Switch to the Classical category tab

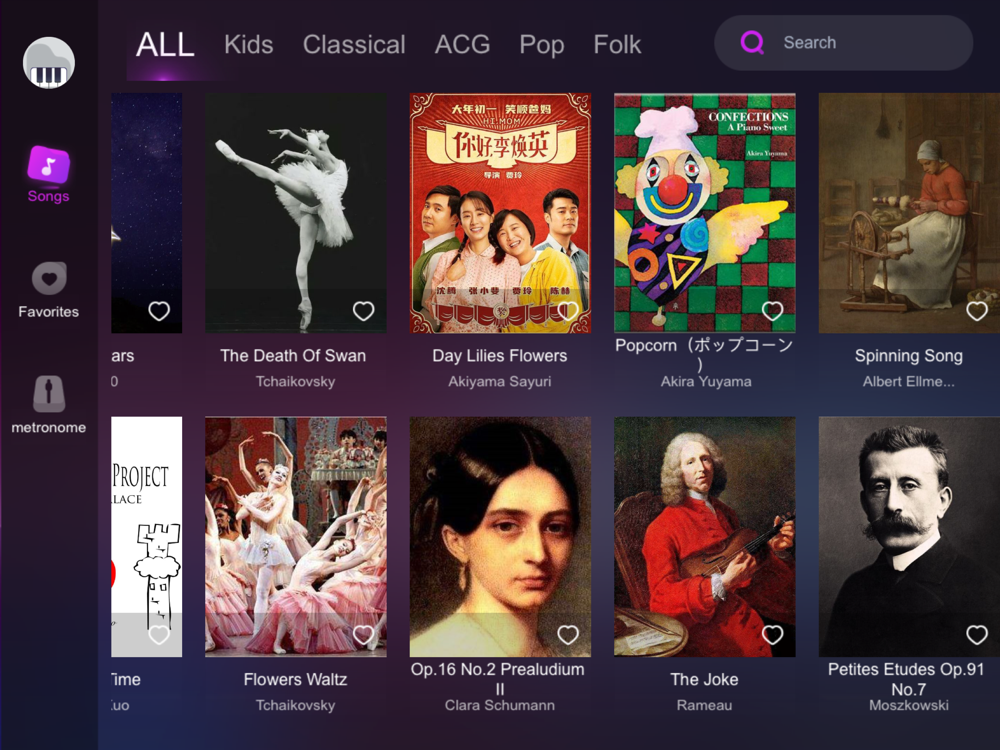[354, 45]
